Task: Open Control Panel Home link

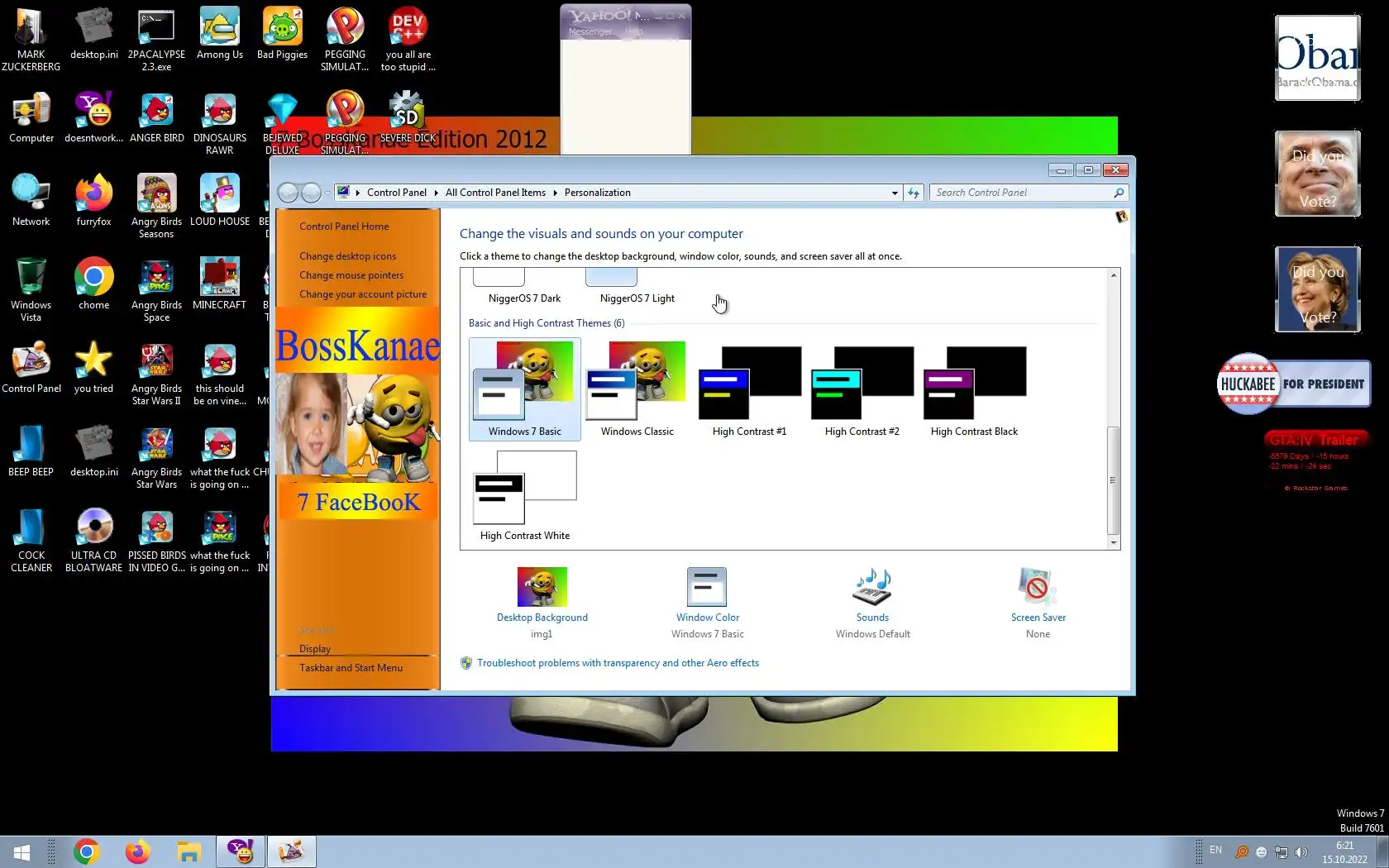Action: point(344,227)
